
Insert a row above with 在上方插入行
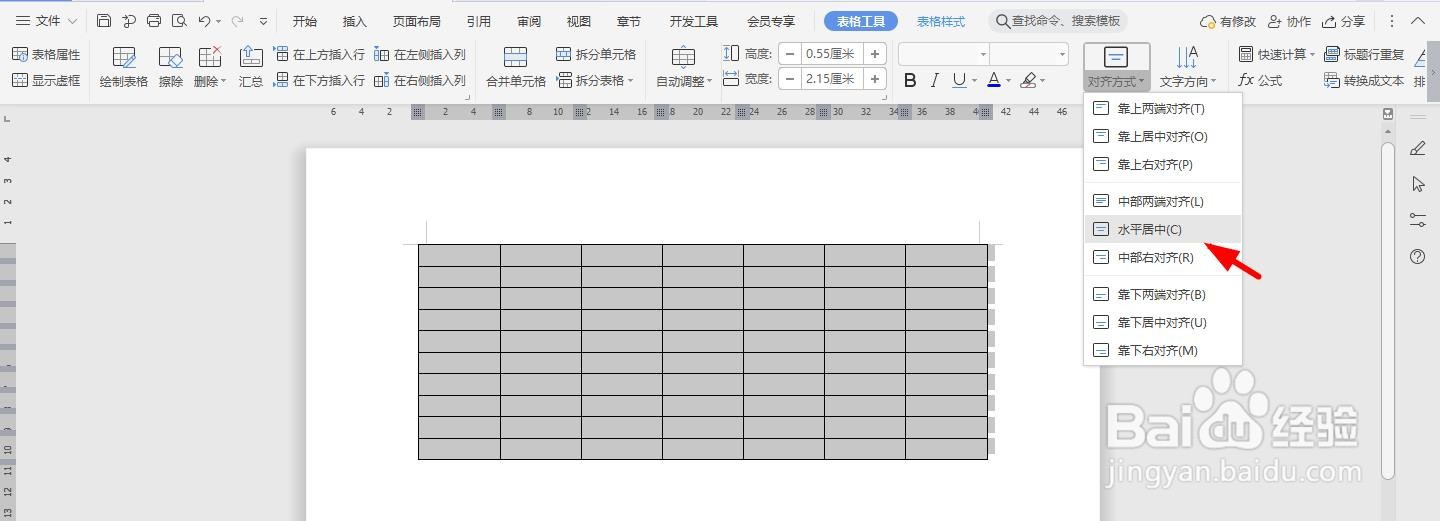coord(319,54)
